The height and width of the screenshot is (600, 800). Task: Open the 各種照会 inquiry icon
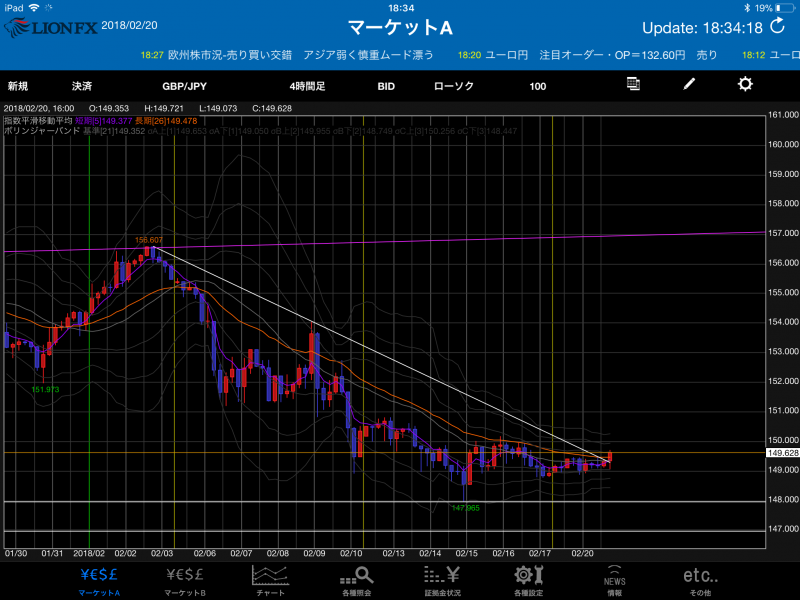point(357,579)
